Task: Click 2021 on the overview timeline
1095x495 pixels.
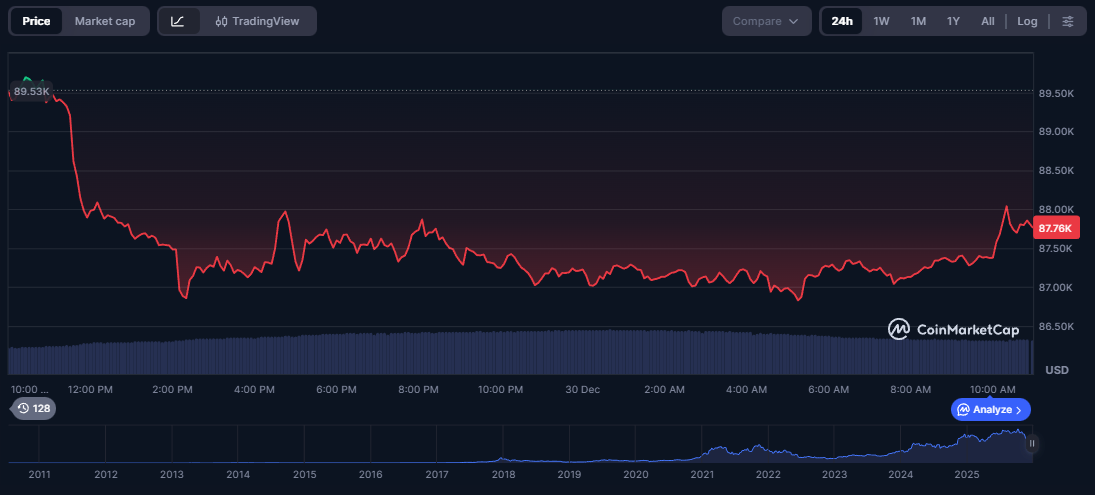Action: click(702, 475)
